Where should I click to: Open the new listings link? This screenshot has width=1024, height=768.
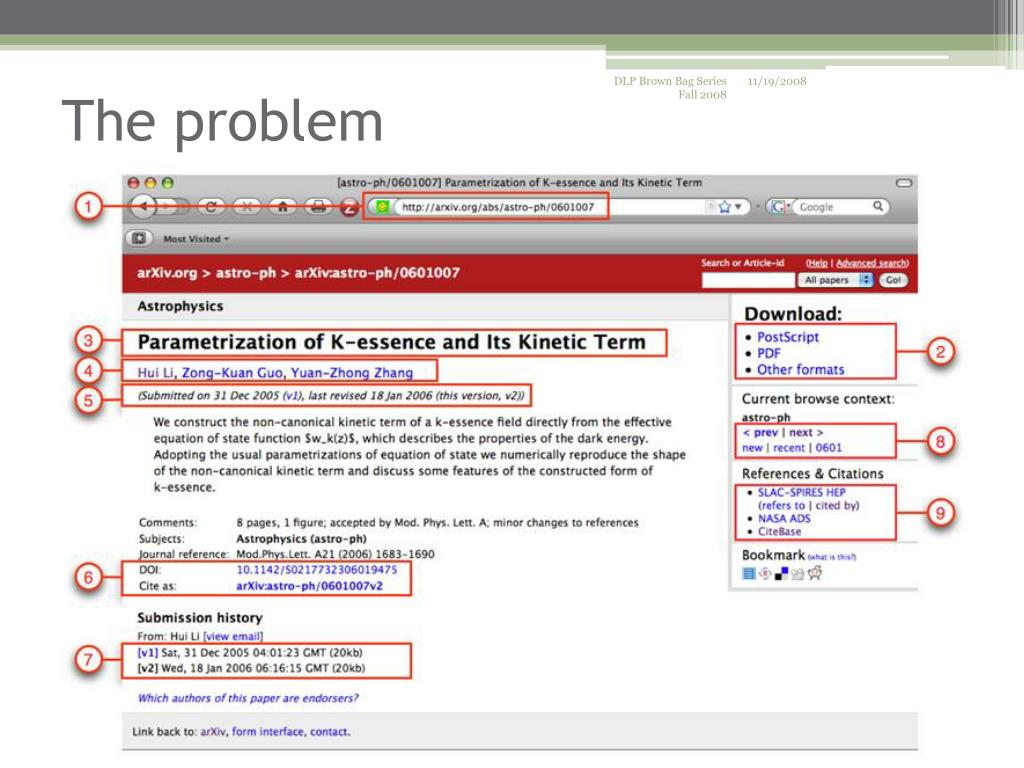pos(752,448)
